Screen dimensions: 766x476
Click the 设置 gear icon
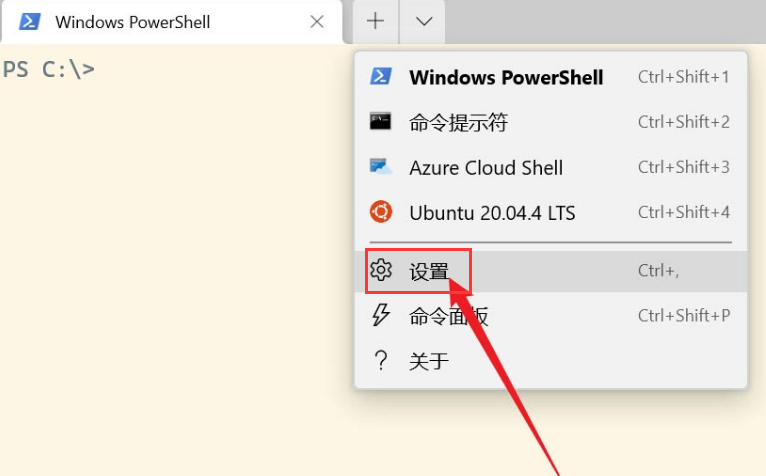[381, 270]
